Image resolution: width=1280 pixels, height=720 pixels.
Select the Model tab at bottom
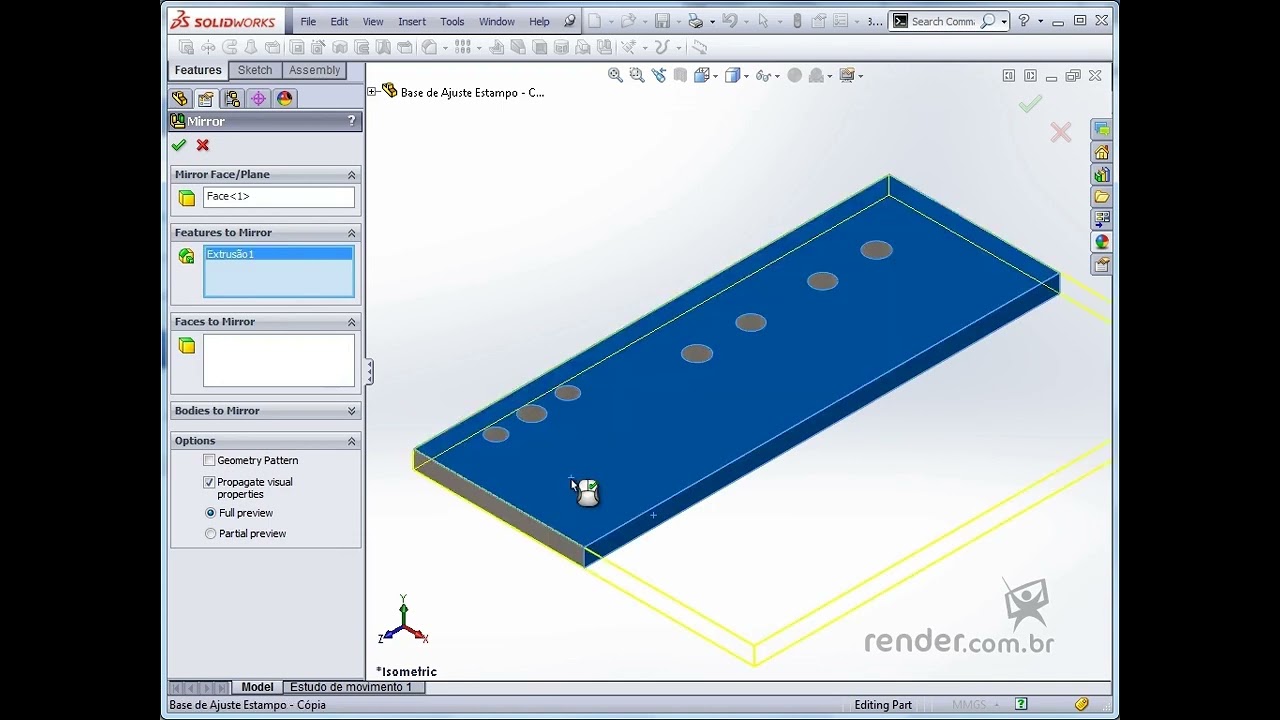pos(257,687)
